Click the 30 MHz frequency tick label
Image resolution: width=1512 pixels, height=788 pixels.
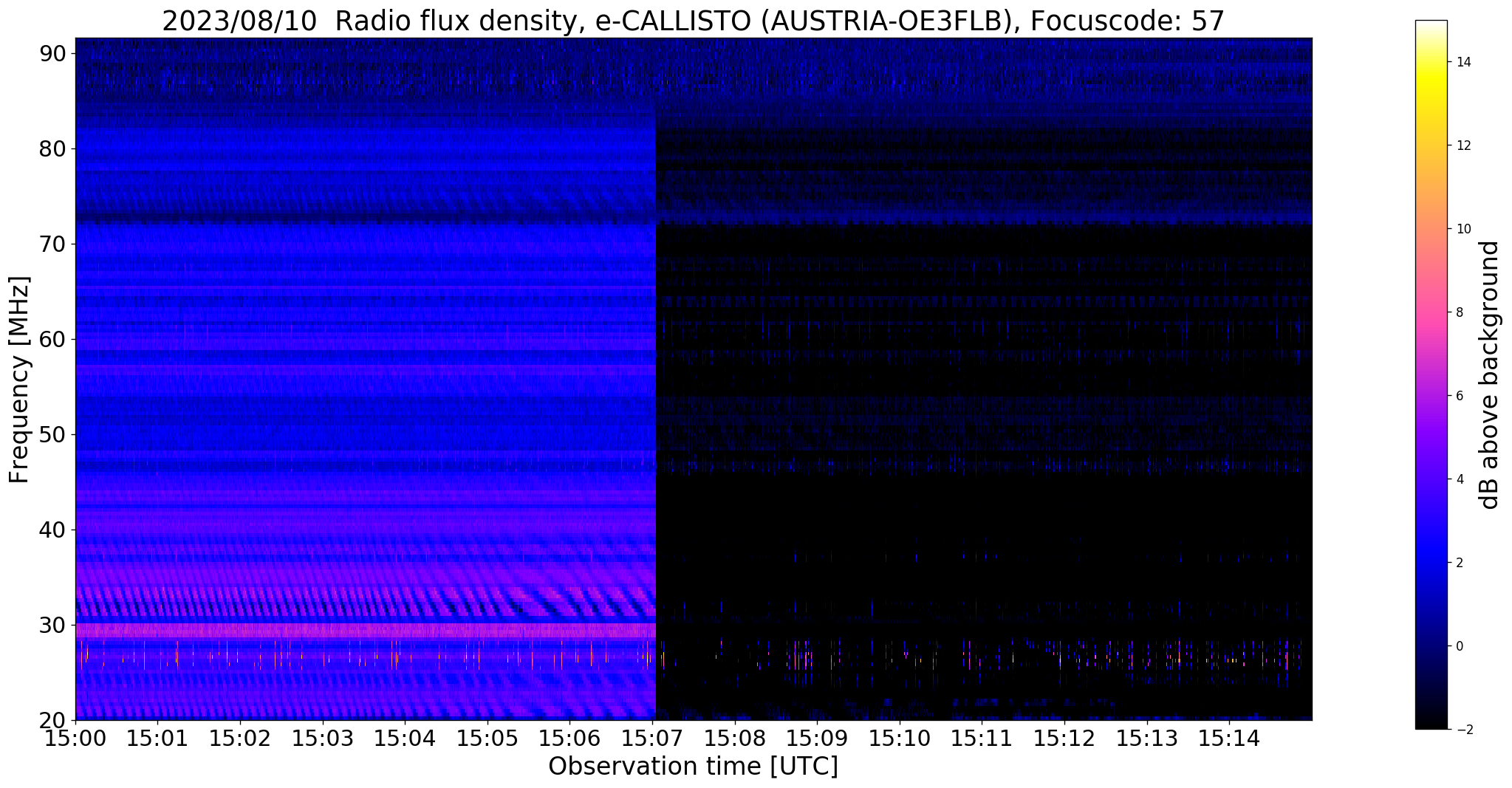tap(53, 625)
